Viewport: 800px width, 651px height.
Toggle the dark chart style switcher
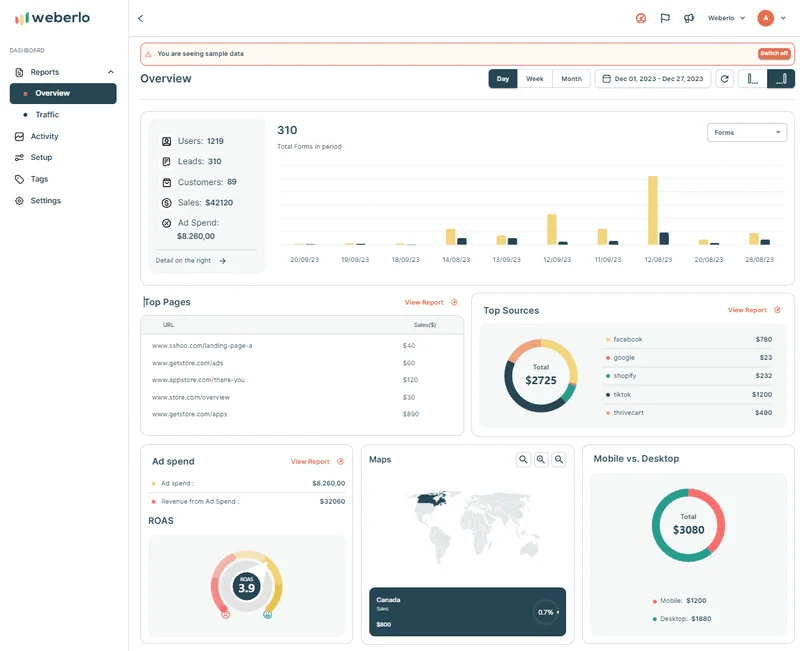pyautogui.click(x=781, y=78)
